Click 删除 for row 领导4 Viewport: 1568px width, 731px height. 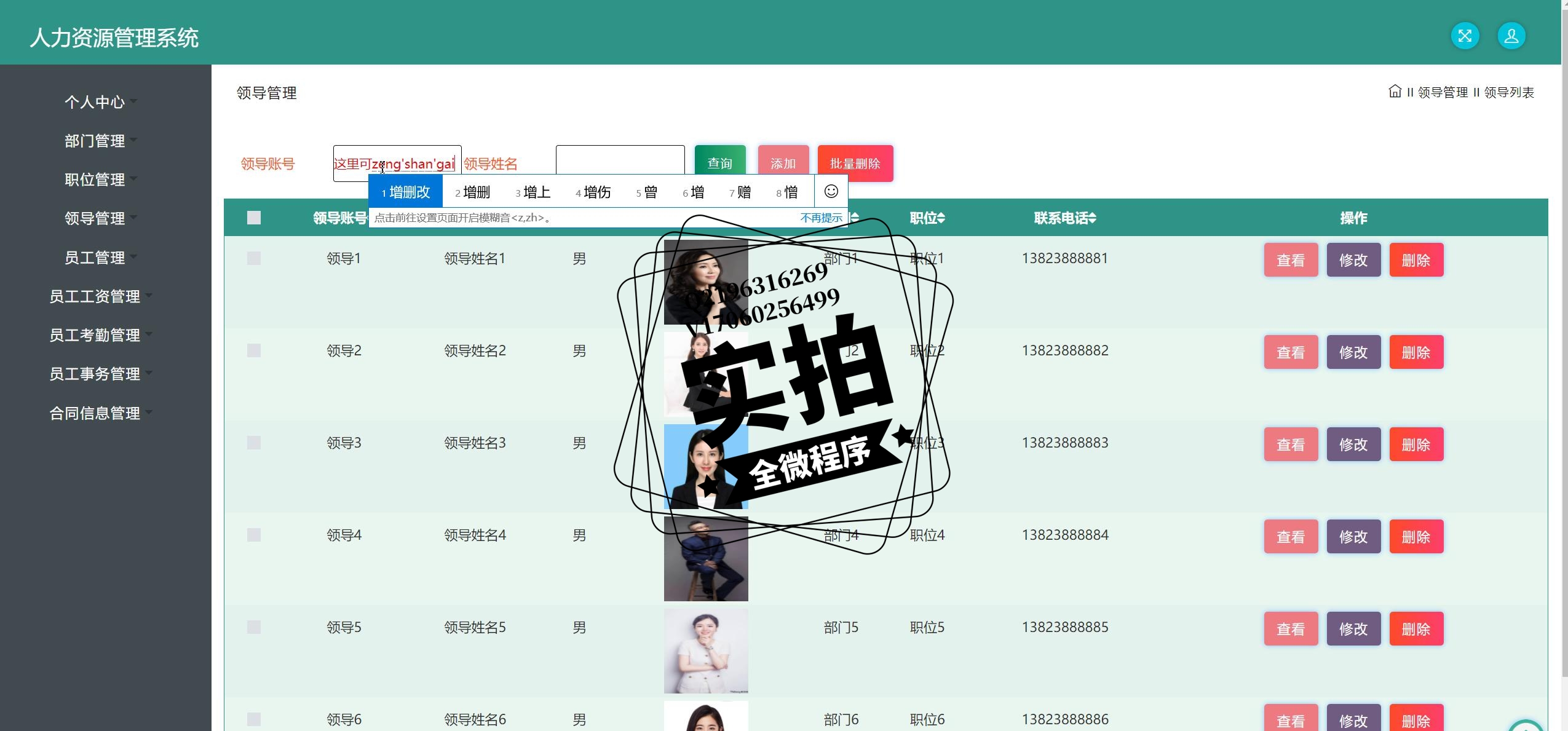click(x=1416, y=536)
